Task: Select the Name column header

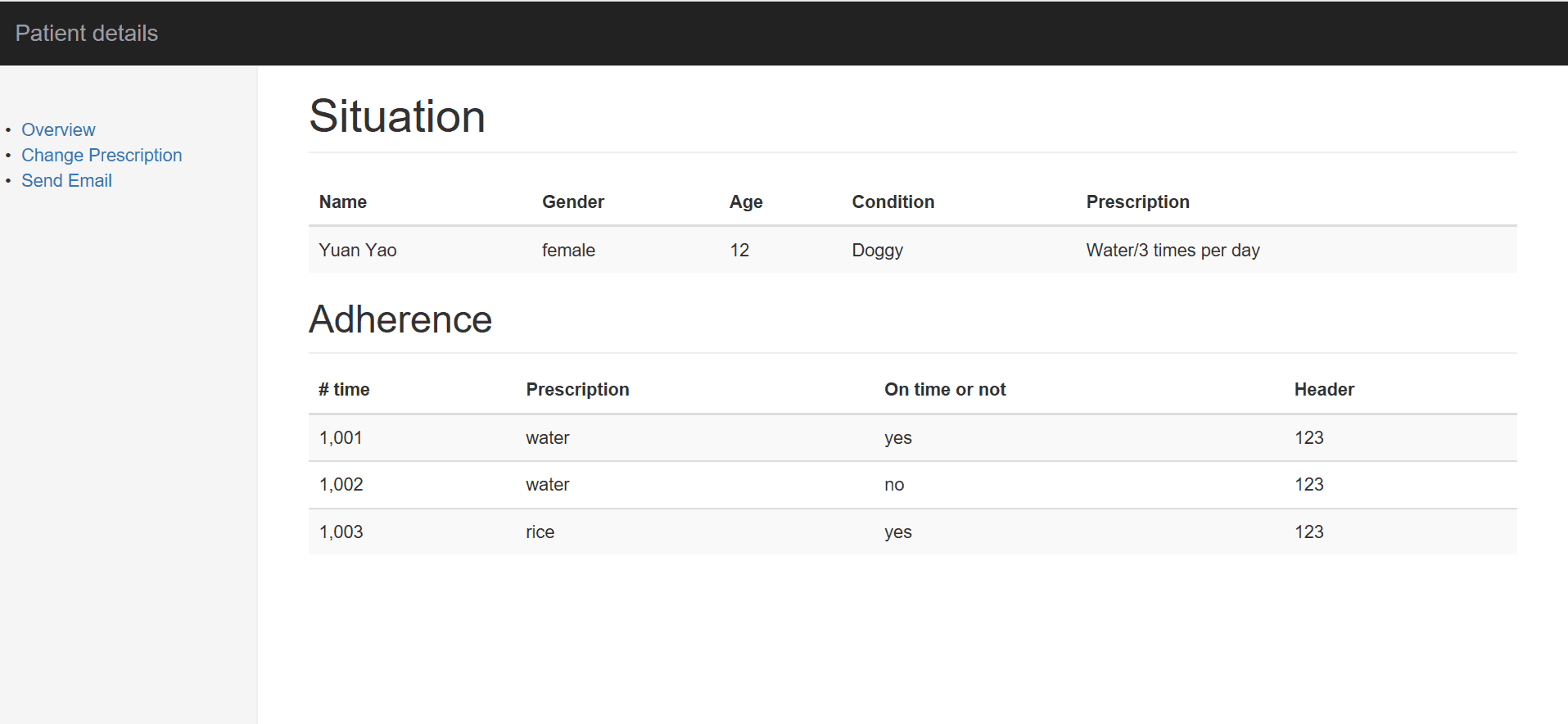Action: [x=343, y=202]
